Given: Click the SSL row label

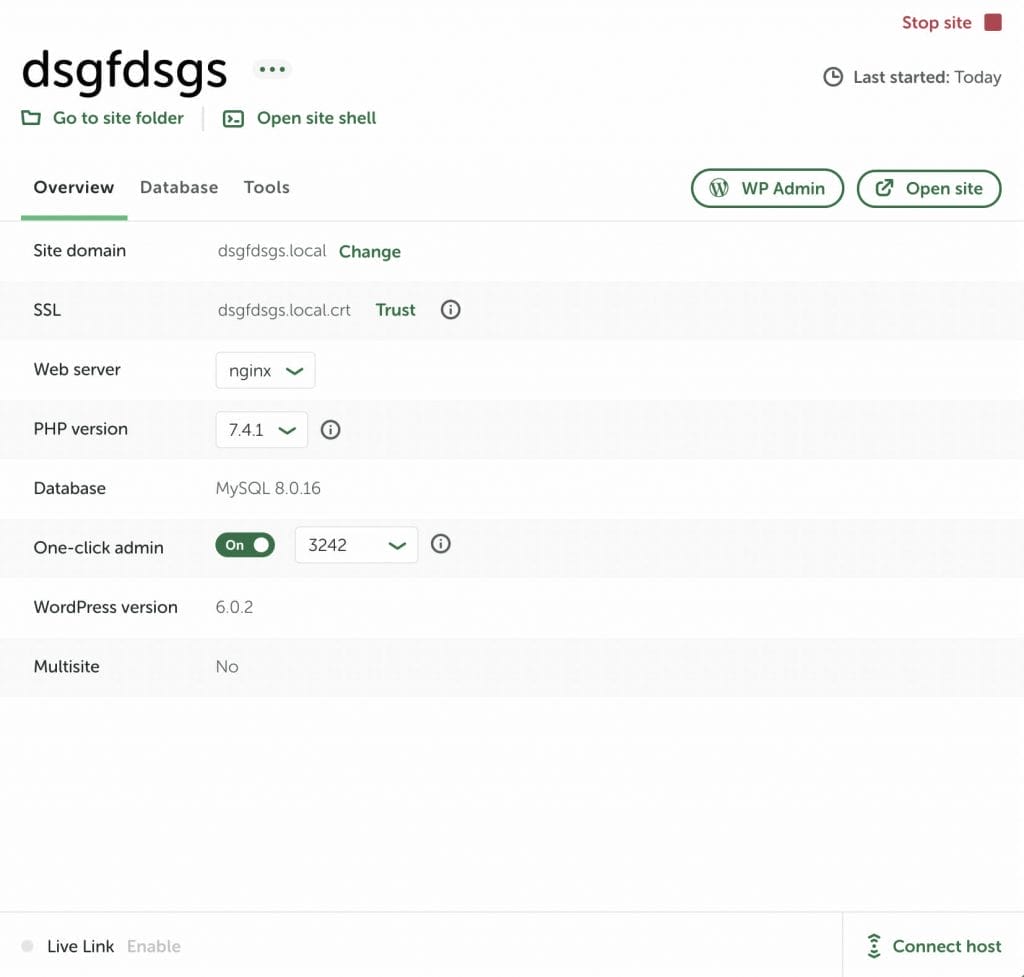Looking at the screenshot, I should (47, 310).
